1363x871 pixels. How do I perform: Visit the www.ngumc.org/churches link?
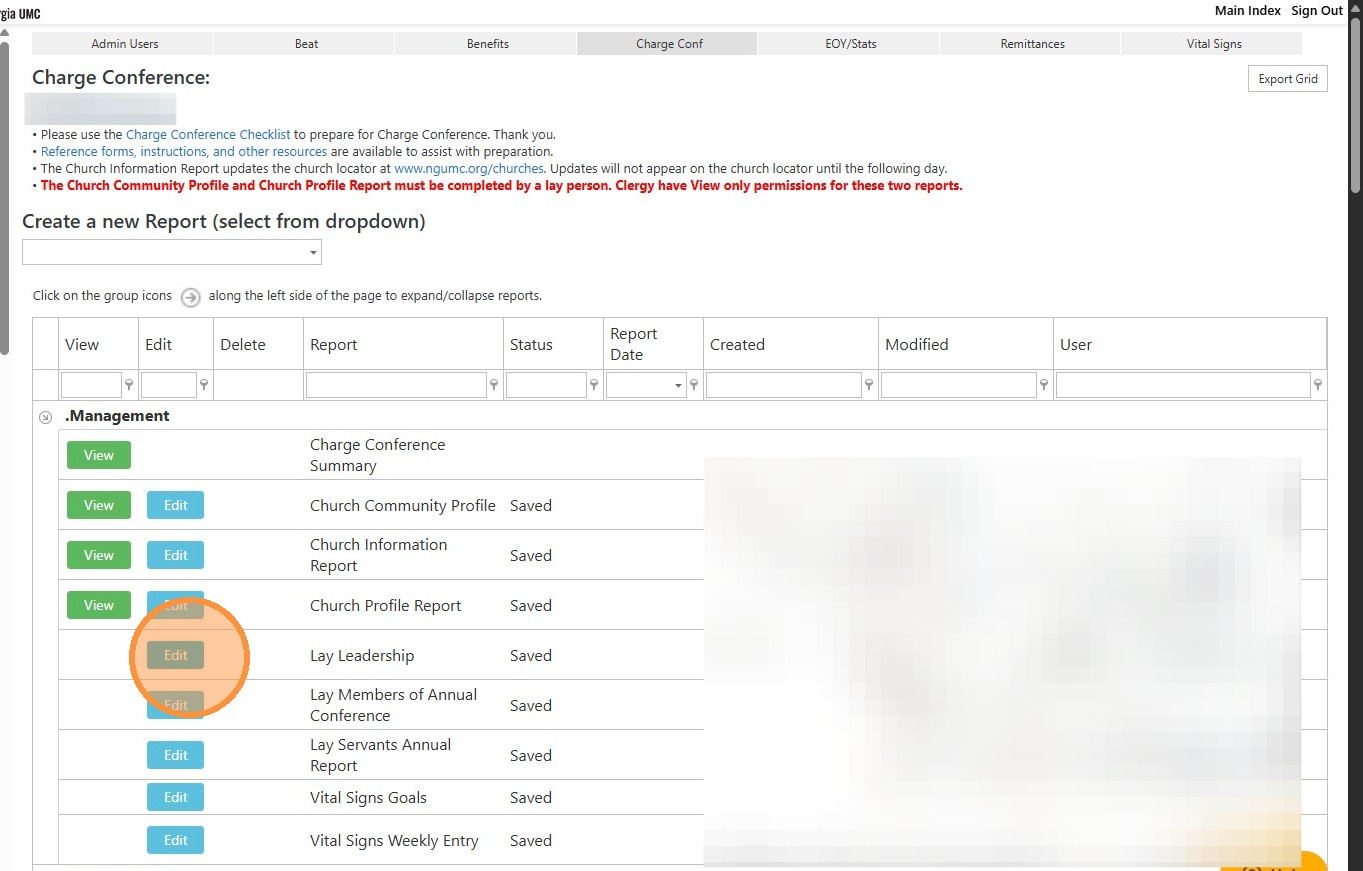click(x=469, y=169)
